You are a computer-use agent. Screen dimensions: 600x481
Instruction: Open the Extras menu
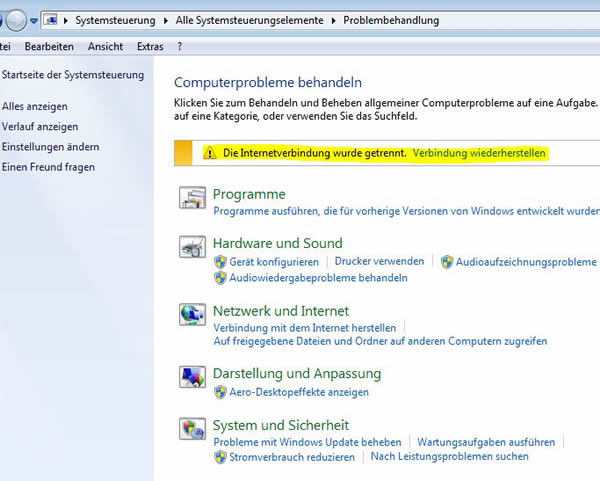click(150, 47)
